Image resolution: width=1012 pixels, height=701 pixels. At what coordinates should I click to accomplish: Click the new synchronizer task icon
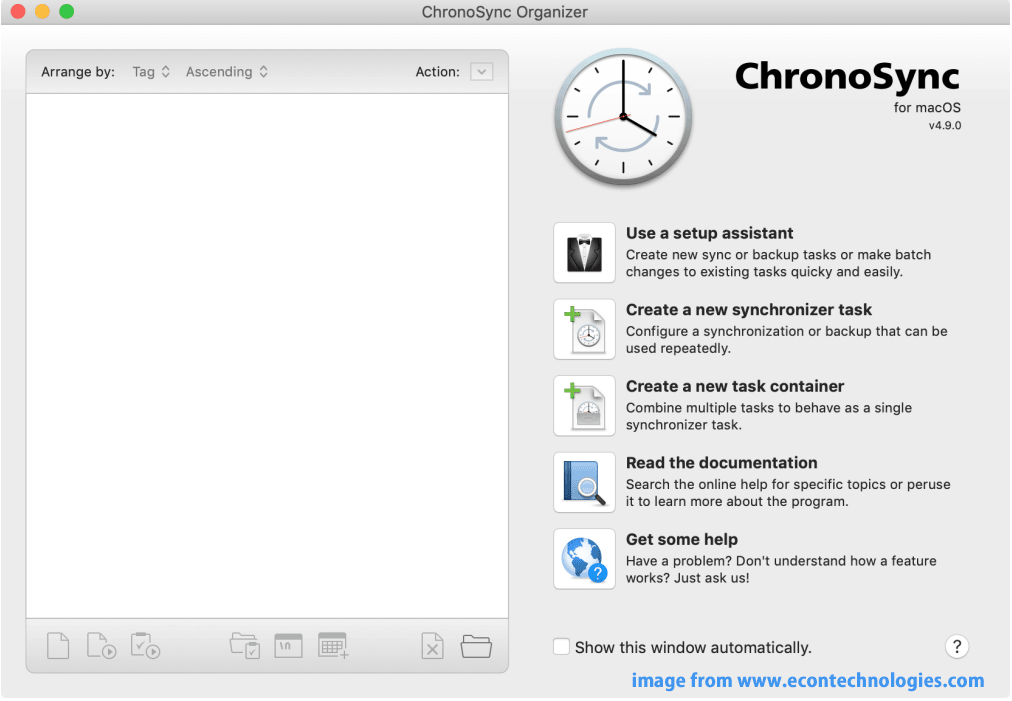point(584,329)
